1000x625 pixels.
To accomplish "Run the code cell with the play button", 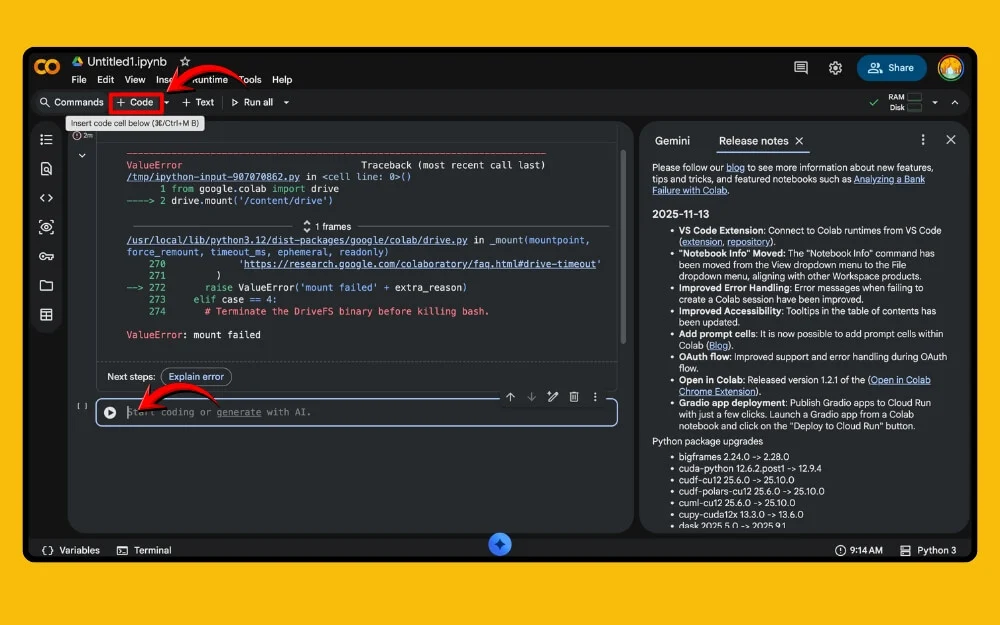I will 110,411.
